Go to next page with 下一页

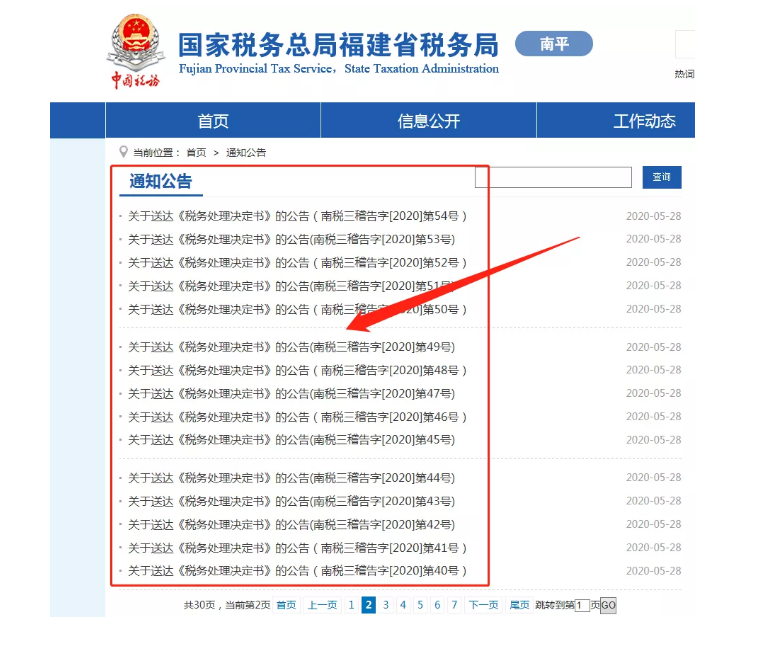pyautogui.click(x=483, y=605)
